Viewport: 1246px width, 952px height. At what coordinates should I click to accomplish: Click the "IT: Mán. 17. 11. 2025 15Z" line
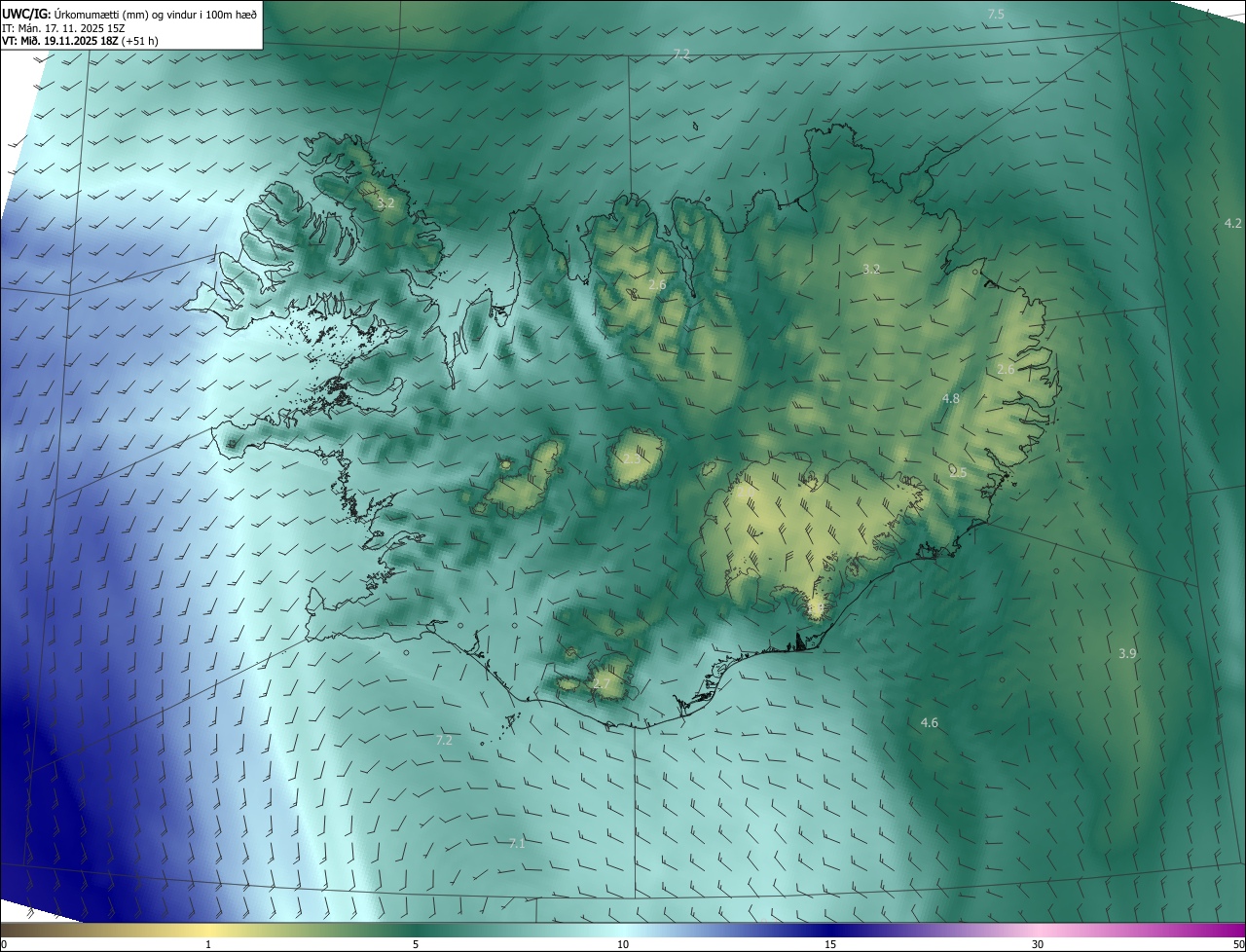(x=63, y=27)
